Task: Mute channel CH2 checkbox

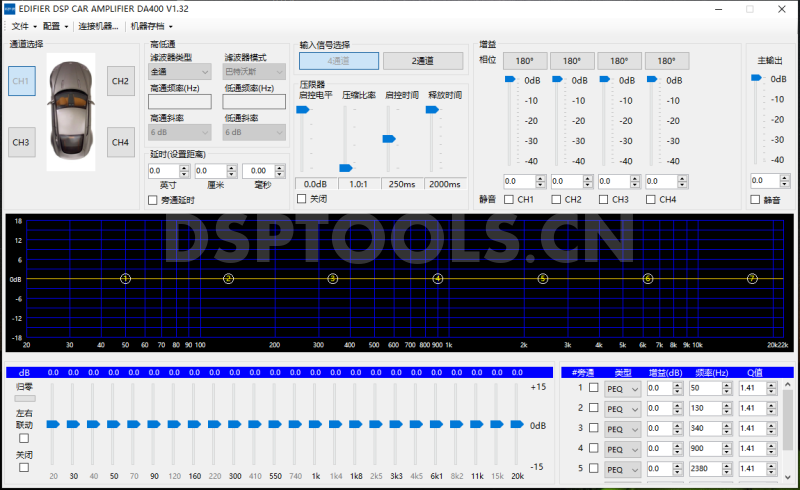Action: click(556, 200)
